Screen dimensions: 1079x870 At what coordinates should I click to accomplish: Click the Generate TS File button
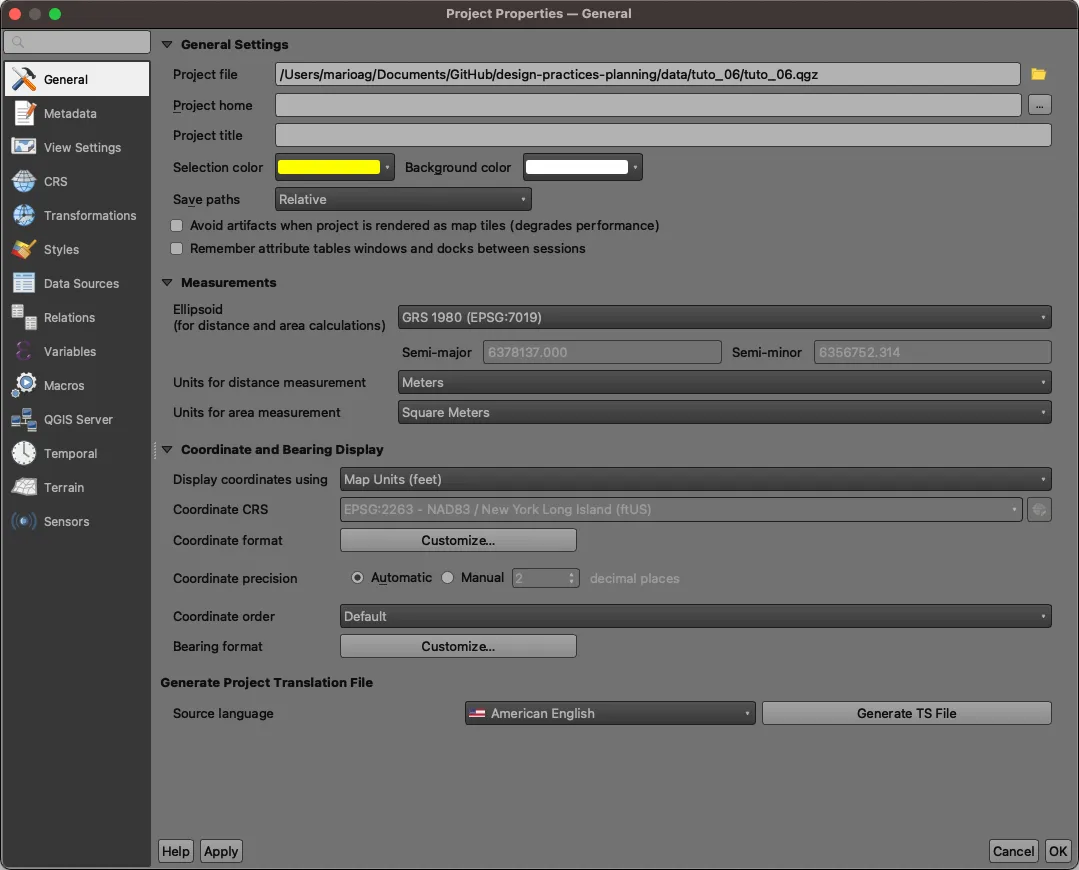[x=905, y=713]
